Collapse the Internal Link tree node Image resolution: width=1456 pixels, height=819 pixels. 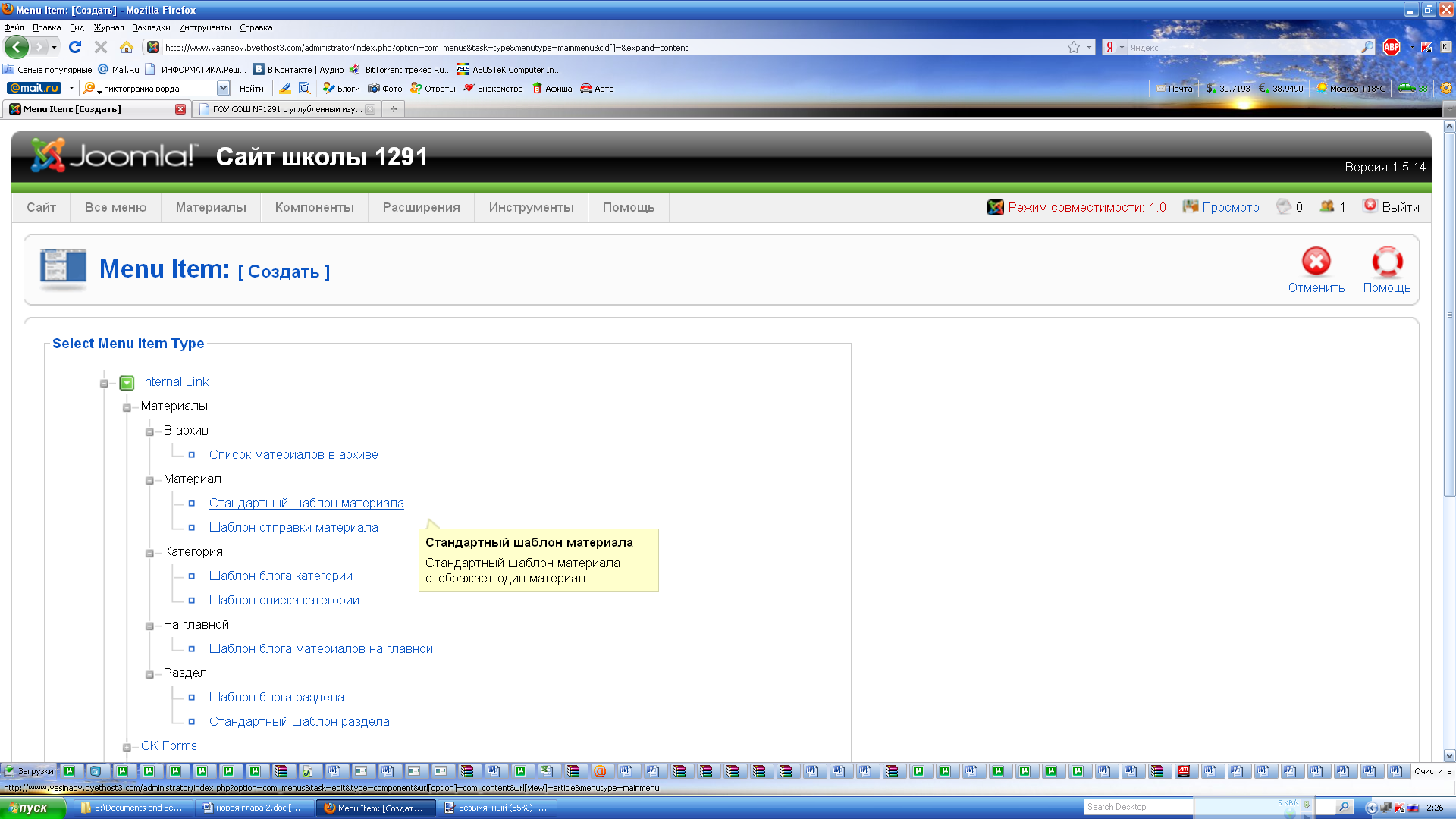(x=104, y=383)
